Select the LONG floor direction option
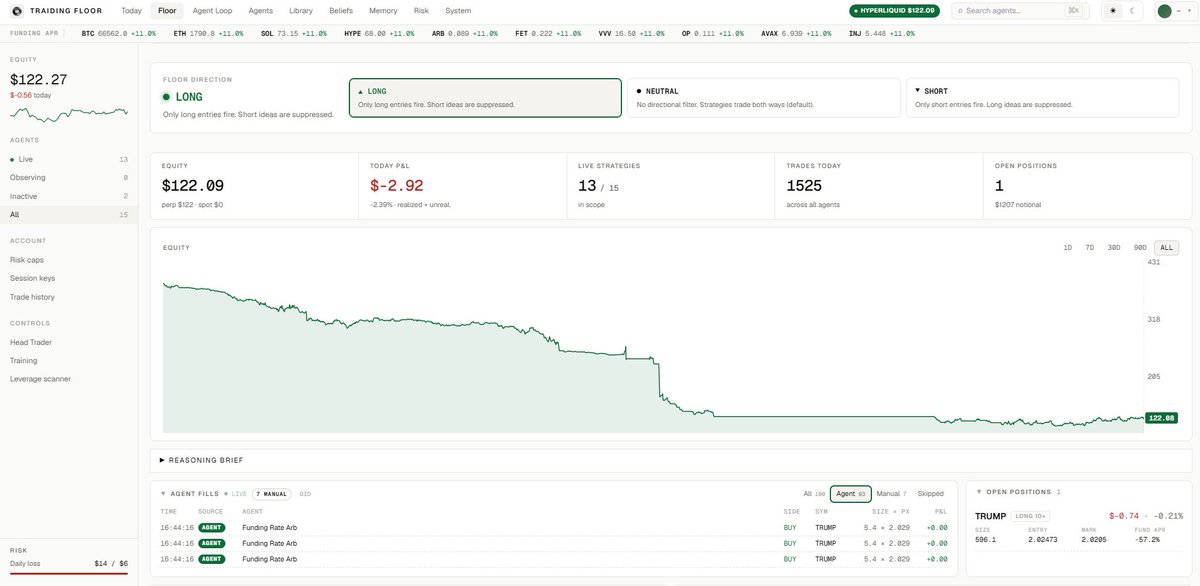1200x586 pixels. [485, 98]
